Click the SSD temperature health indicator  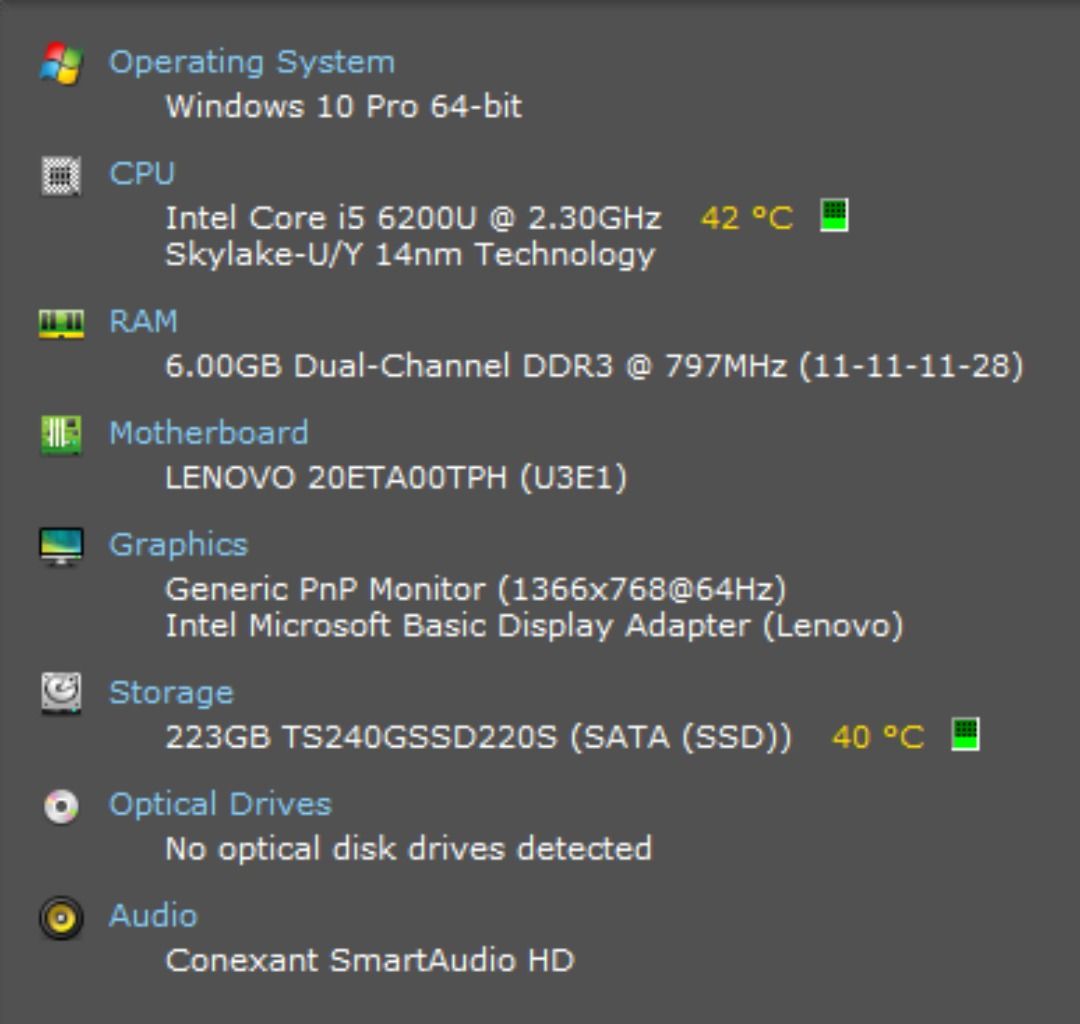(x=962, y=736)
